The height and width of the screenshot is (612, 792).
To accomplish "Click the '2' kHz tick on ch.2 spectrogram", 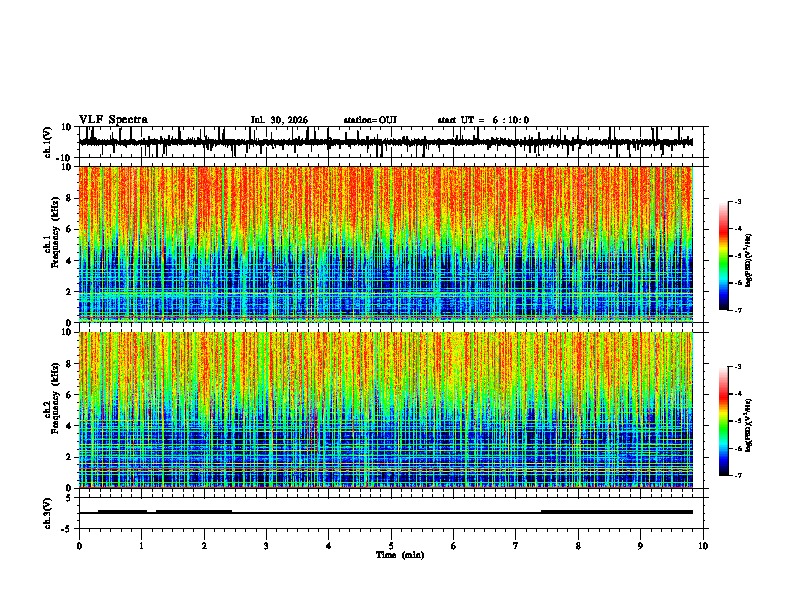I will (x=69, y=457).
